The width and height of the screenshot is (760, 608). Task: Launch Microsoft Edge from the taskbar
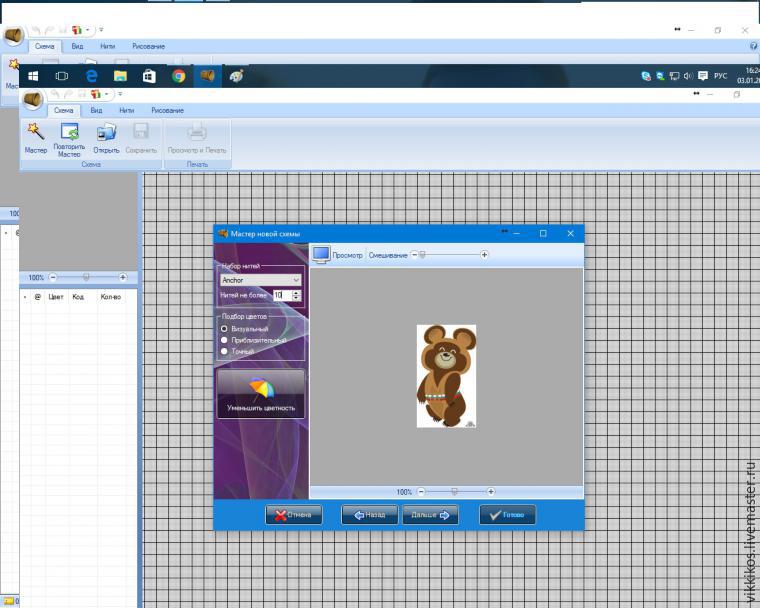[x=91, y=76]
